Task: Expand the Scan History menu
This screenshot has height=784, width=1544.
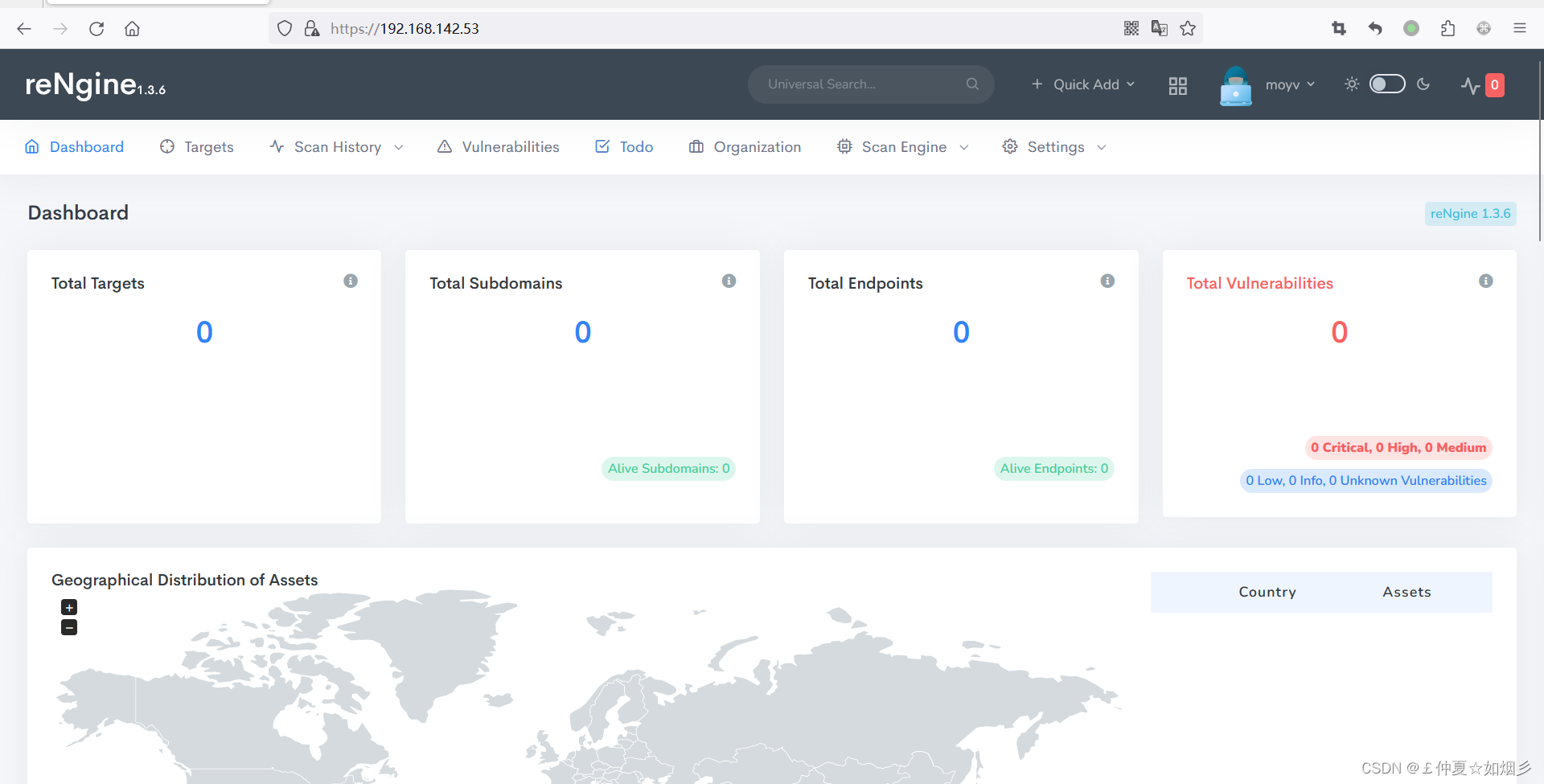Action: pyautogui.click(x=337, y=147)
